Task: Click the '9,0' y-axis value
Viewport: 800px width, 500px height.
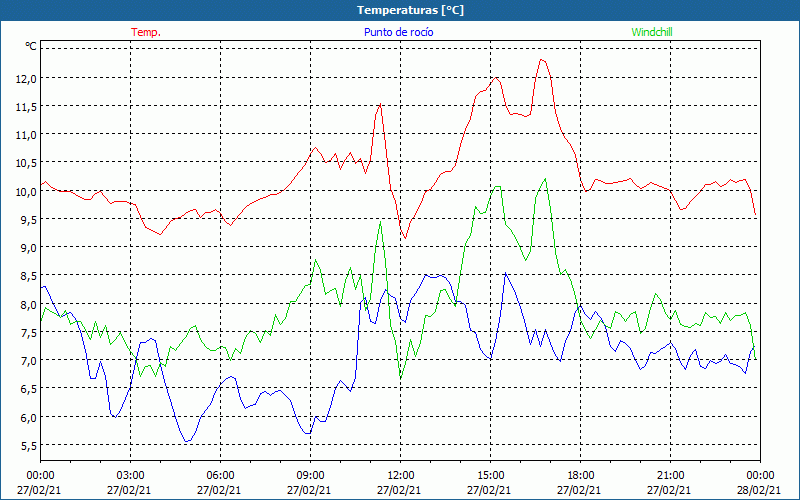Action: [x=28, y=248]
